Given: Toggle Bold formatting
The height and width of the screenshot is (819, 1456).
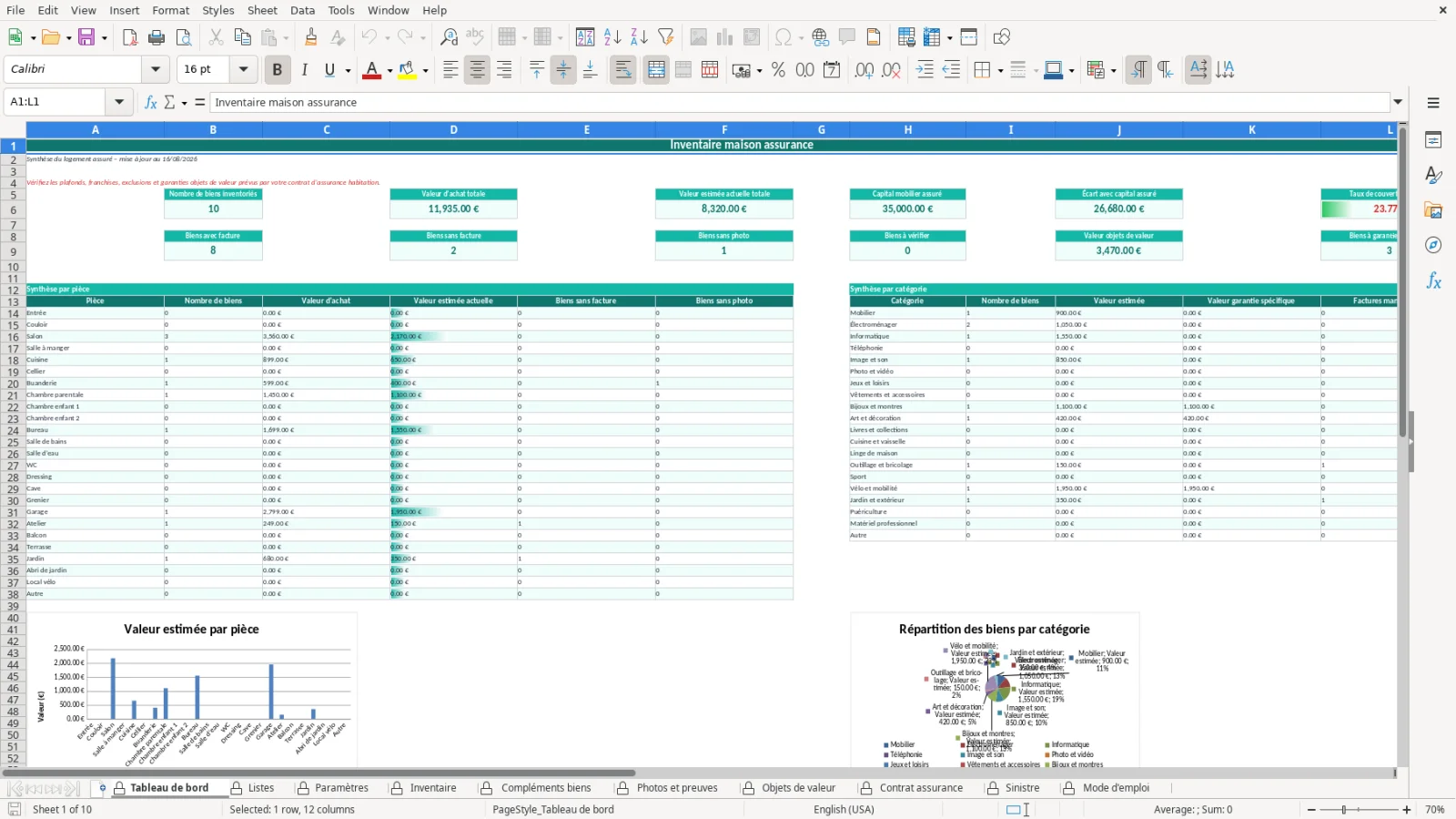Looking at the screenshot, I should tap(278, 70).
